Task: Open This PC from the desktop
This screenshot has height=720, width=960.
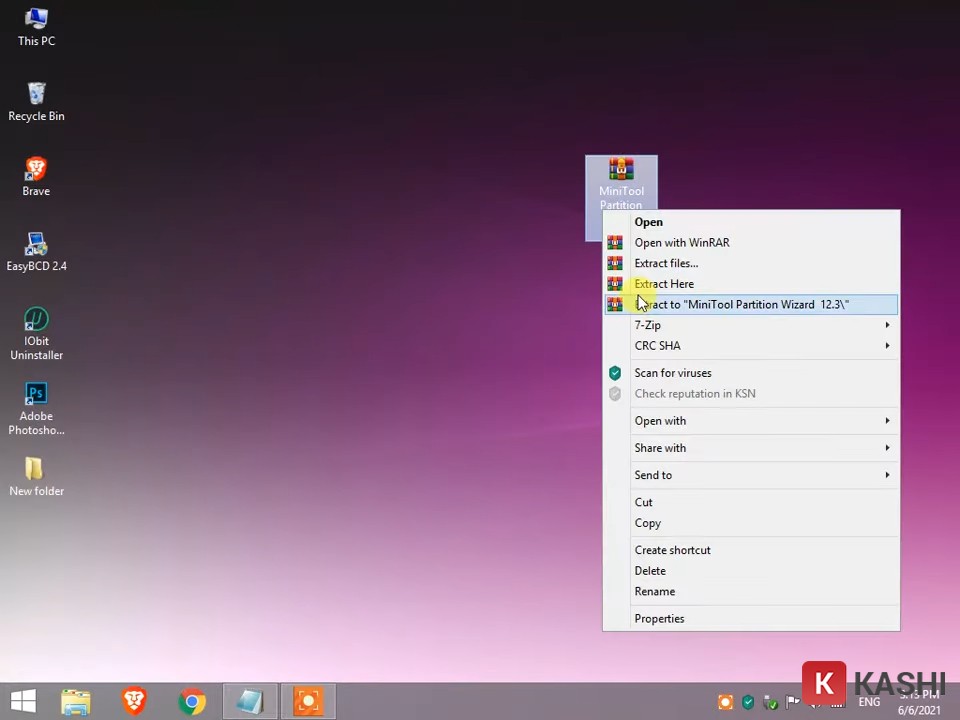Action: point(36,27)
